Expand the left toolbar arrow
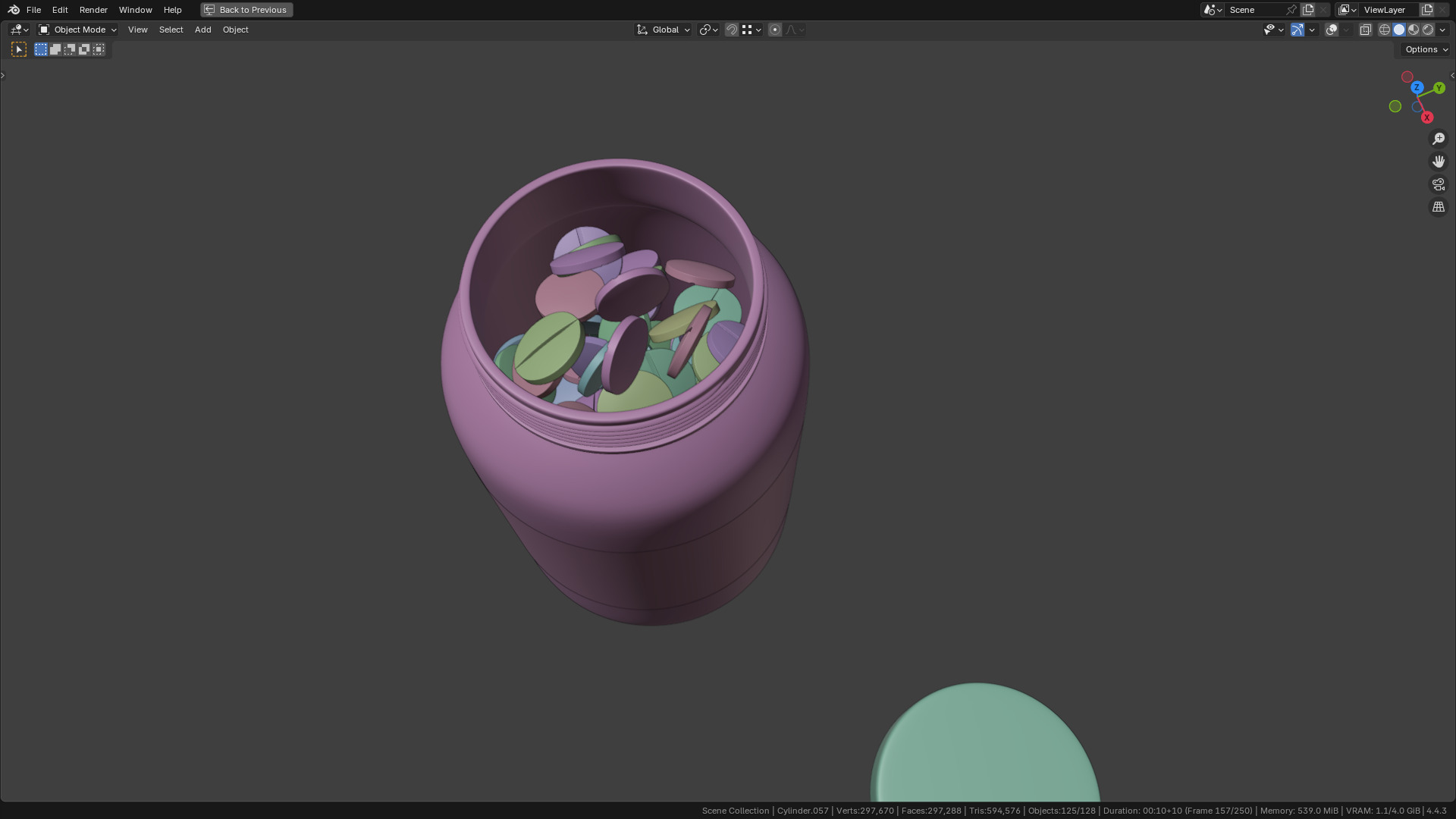Image resolution: width=1456 pixels, height=819 pixels. [3, 75]
